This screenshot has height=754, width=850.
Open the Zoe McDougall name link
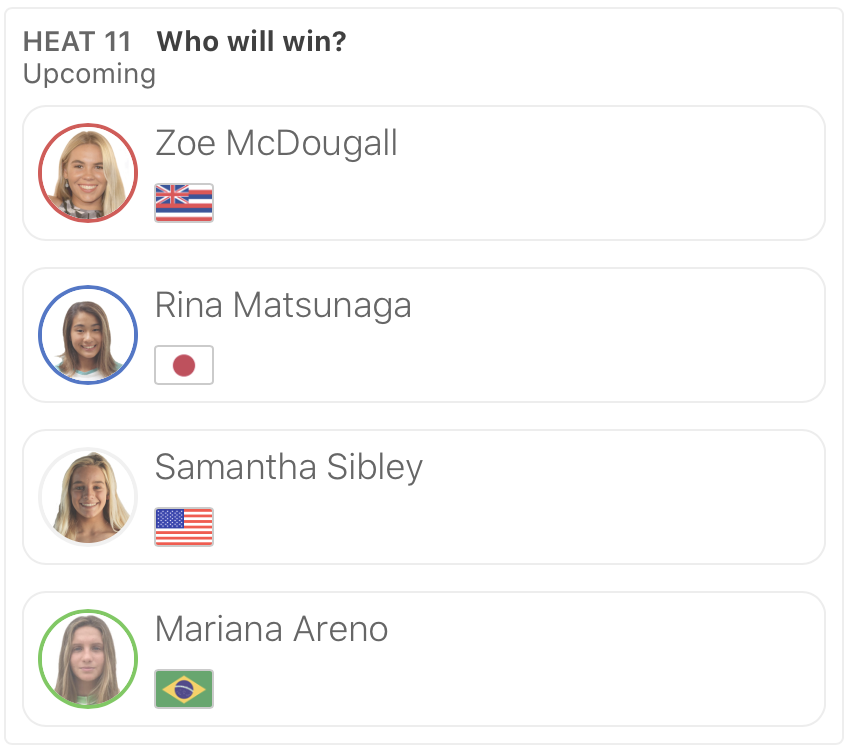[276, 144]
